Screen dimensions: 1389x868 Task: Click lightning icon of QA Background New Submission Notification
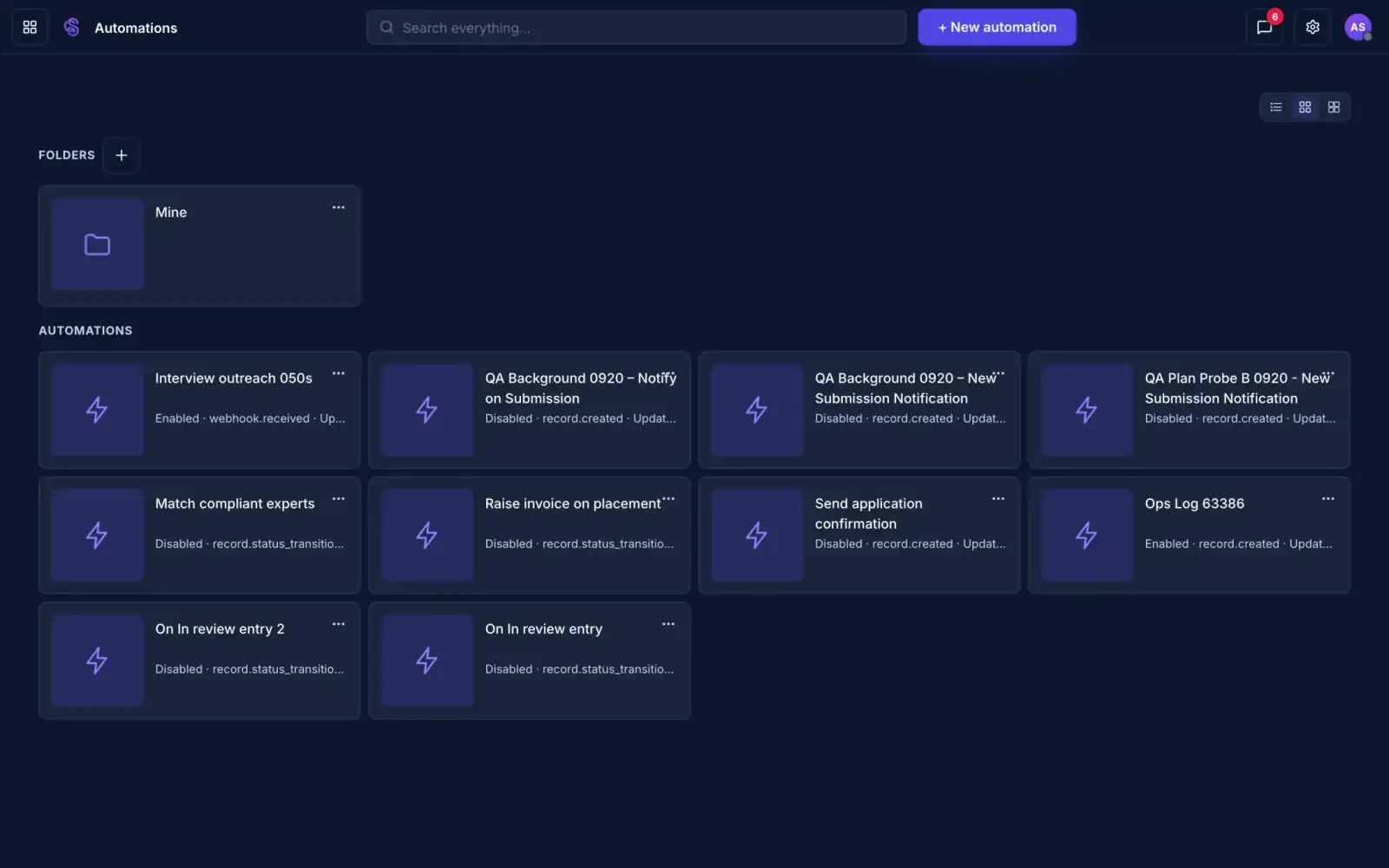[x=757, y=410]
